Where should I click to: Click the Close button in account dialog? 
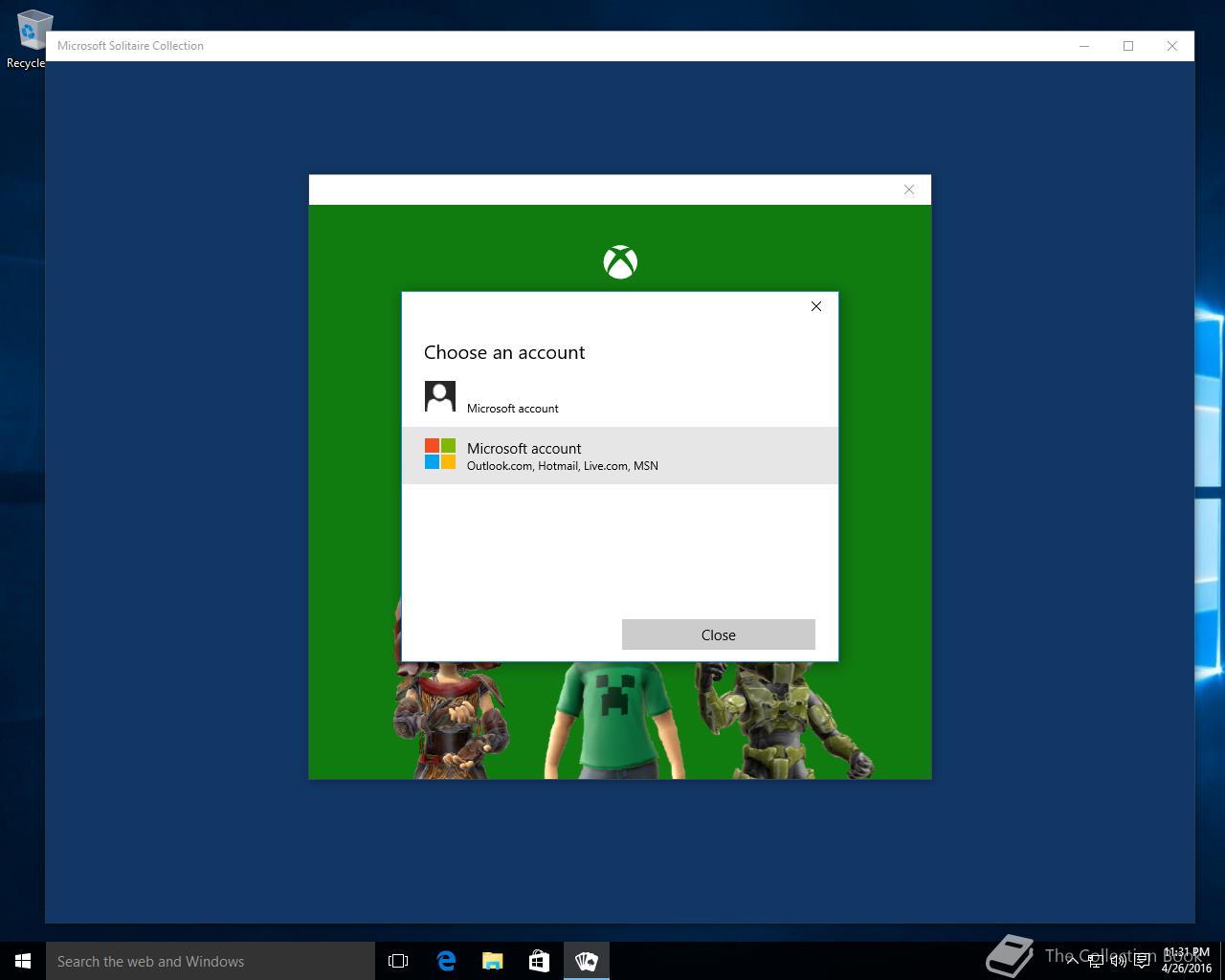(718, 635)
